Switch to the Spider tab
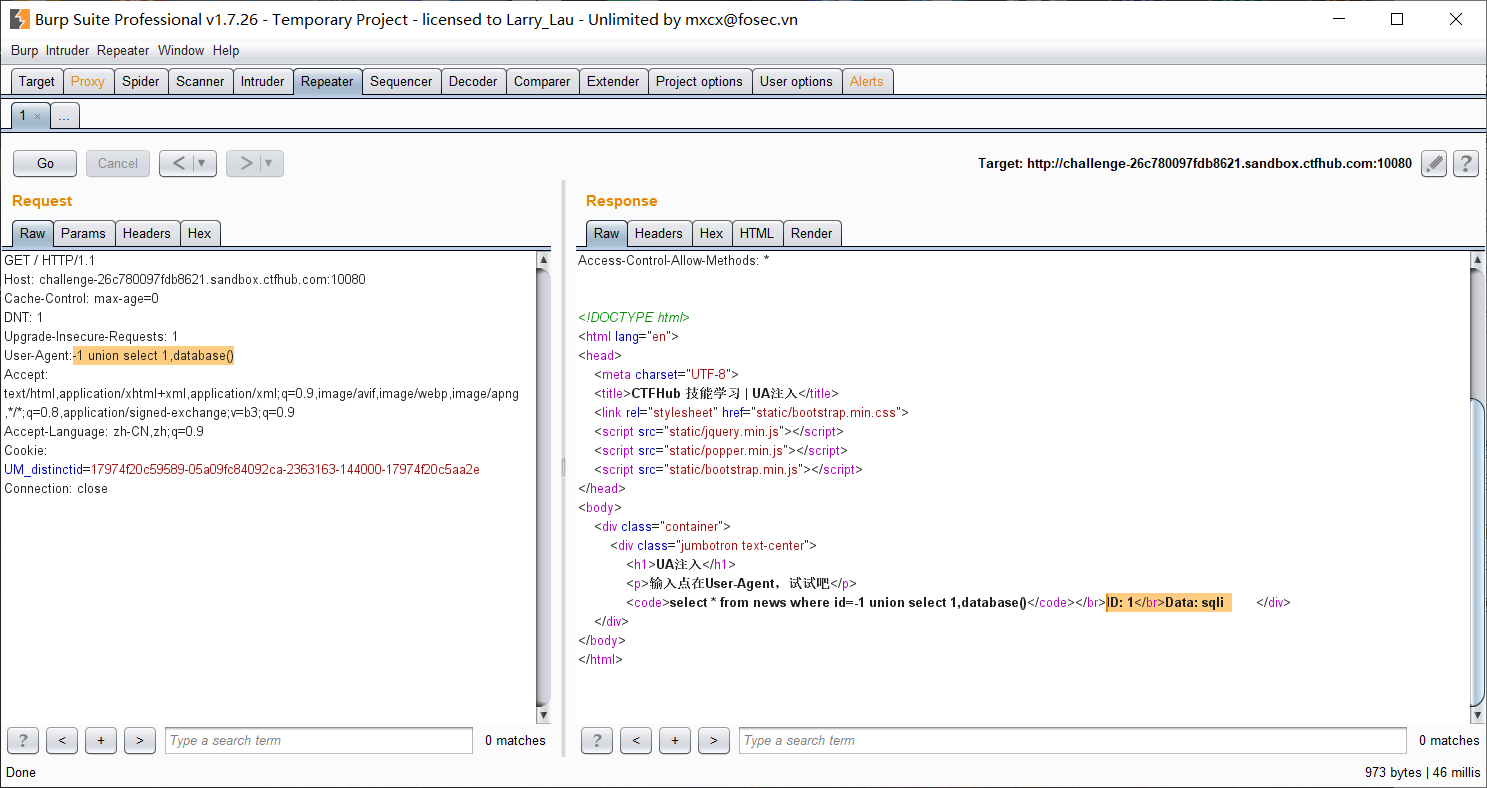This screenshot has width=1487, height=788. [x=141, y=82]
